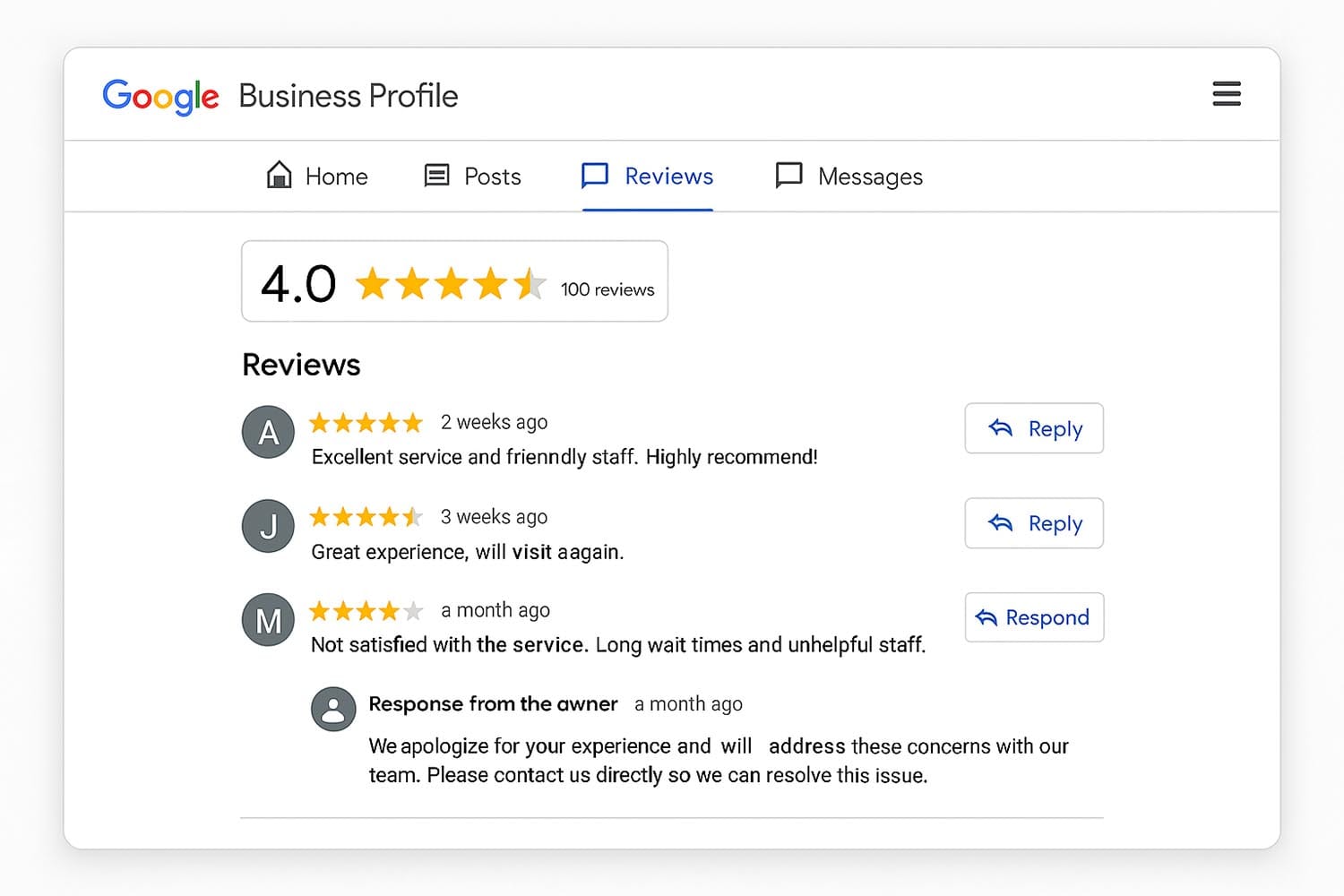
Task: Open the Messages chat icon
Action: [788, 175]
